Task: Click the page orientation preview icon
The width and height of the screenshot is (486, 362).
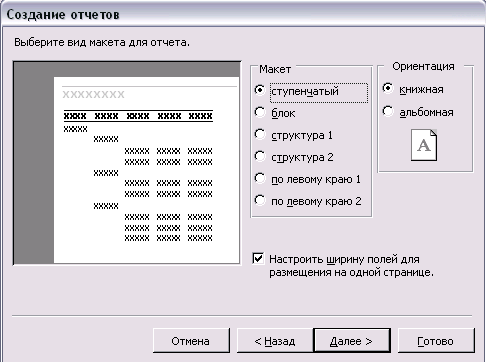Action: [424, 145]
